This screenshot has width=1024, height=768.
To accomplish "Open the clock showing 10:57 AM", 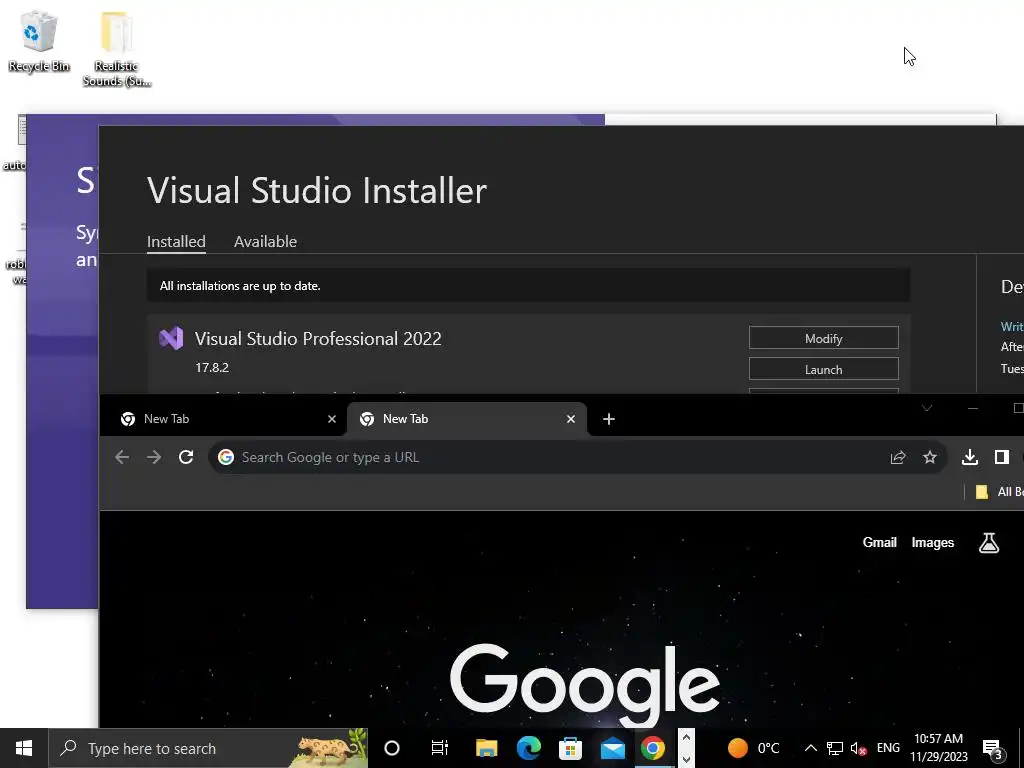I will pyautogui.click(x=938, y=748).
